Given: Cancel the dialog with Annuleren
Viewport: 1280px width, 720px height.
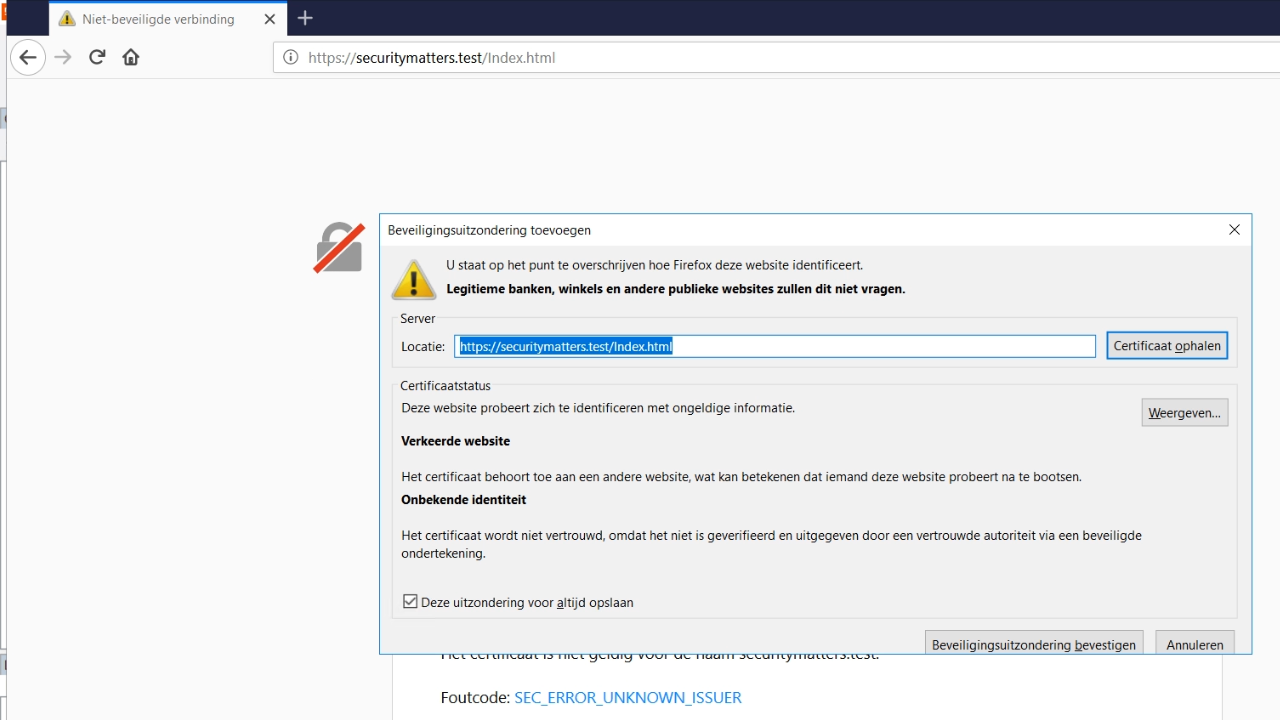Looking at the screenshot, I should coord(1194,644).
